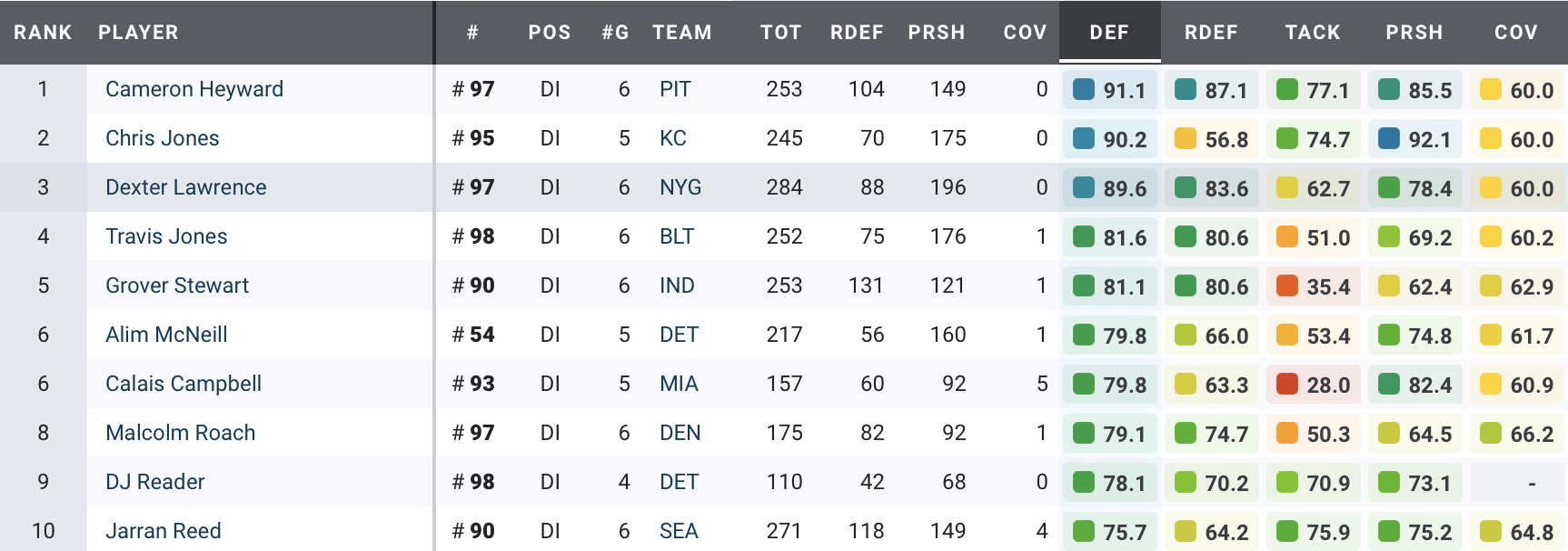Click the #G games column header

[x=615, y=33]
